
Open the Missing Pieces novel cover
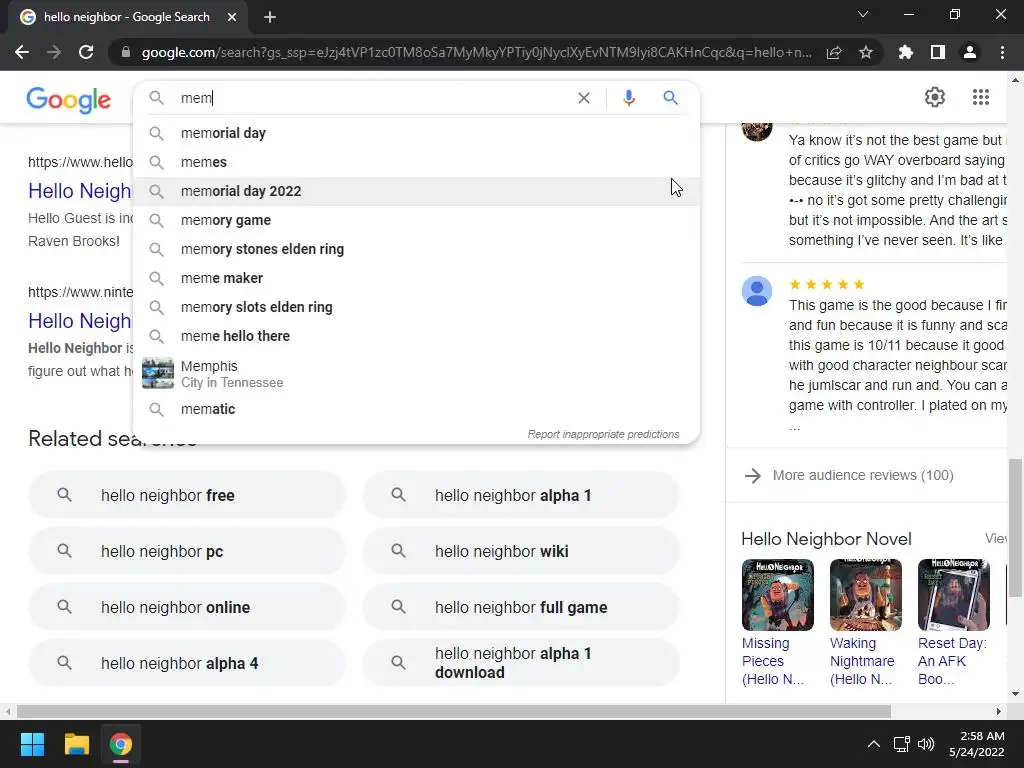pos(778,595)
